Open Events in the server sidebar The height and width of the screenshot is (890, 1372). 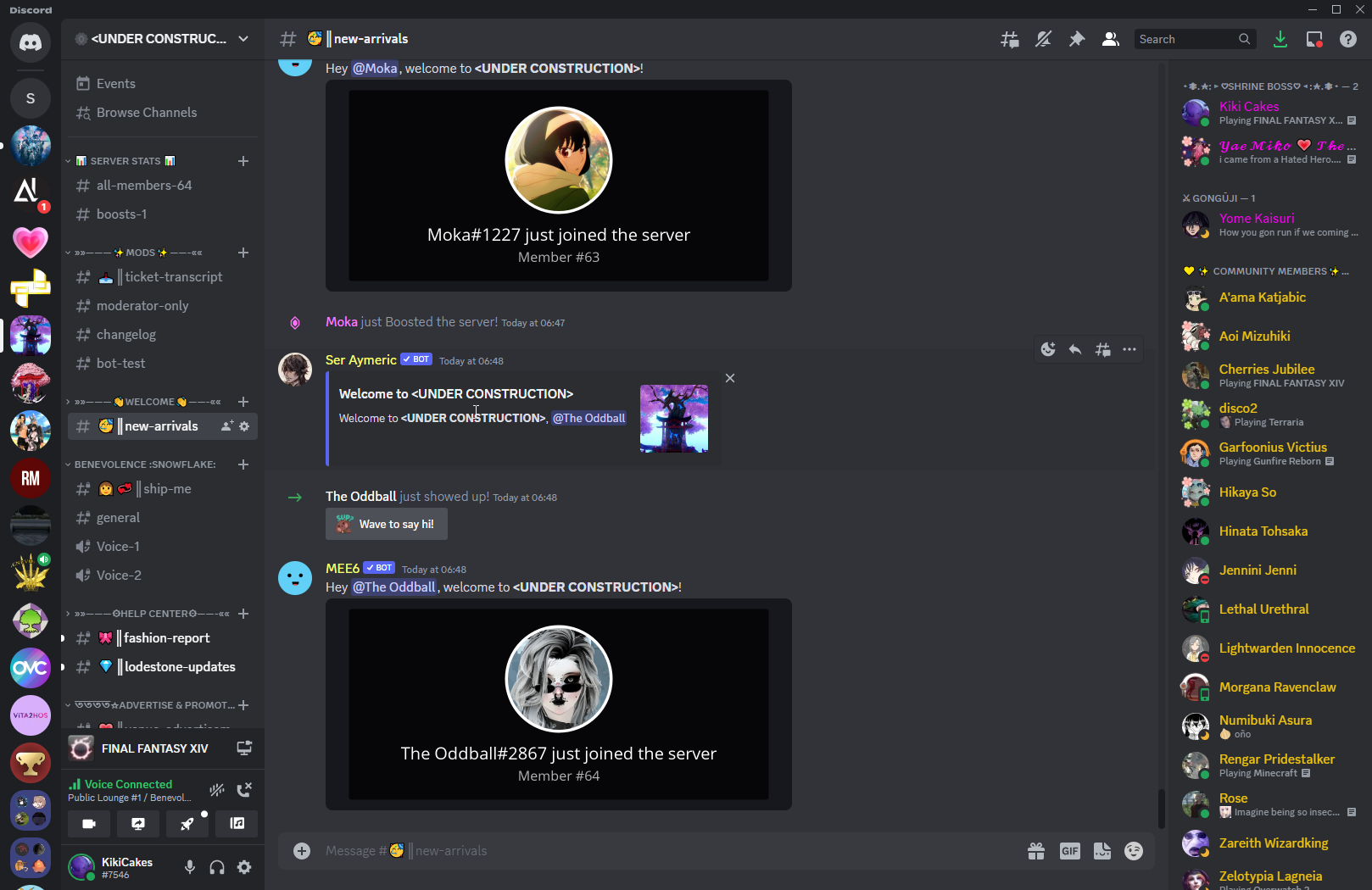(162, 84)
